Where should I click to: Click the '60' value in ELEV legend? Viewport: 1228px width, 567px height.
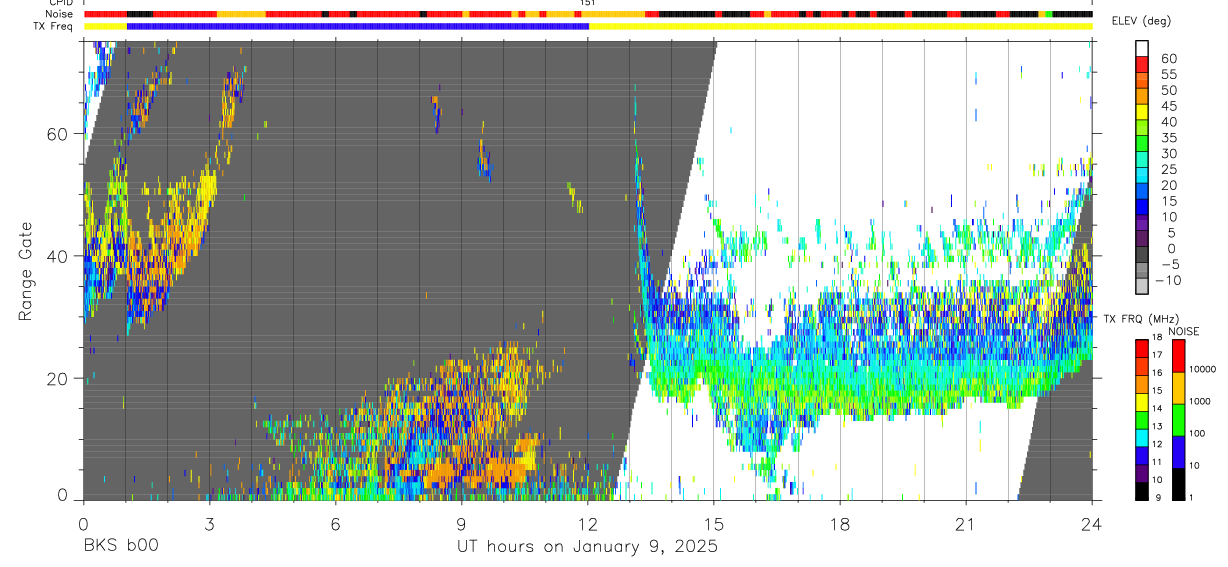click(1167, 58)
